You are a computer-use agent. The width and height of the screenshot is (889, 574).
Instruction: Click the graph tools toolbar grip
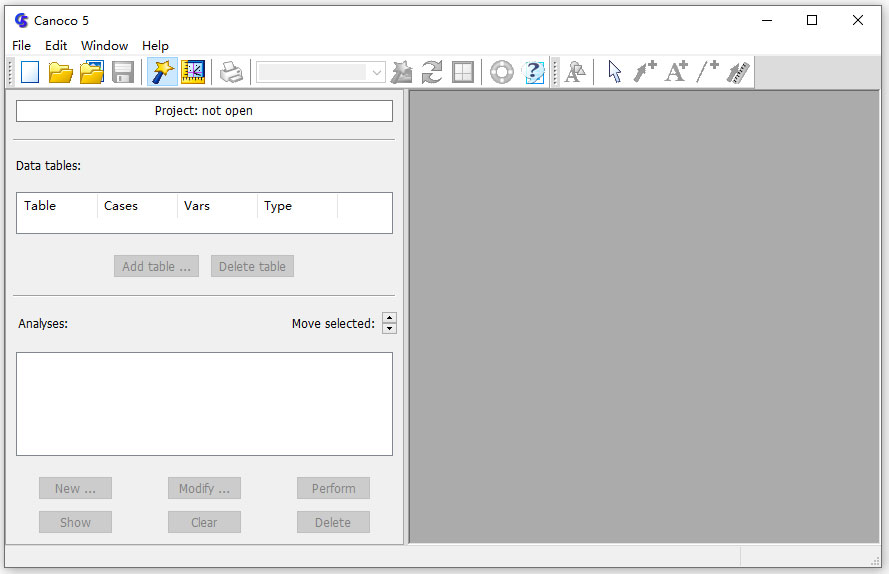pyautogui.click(x=555, y=73)
